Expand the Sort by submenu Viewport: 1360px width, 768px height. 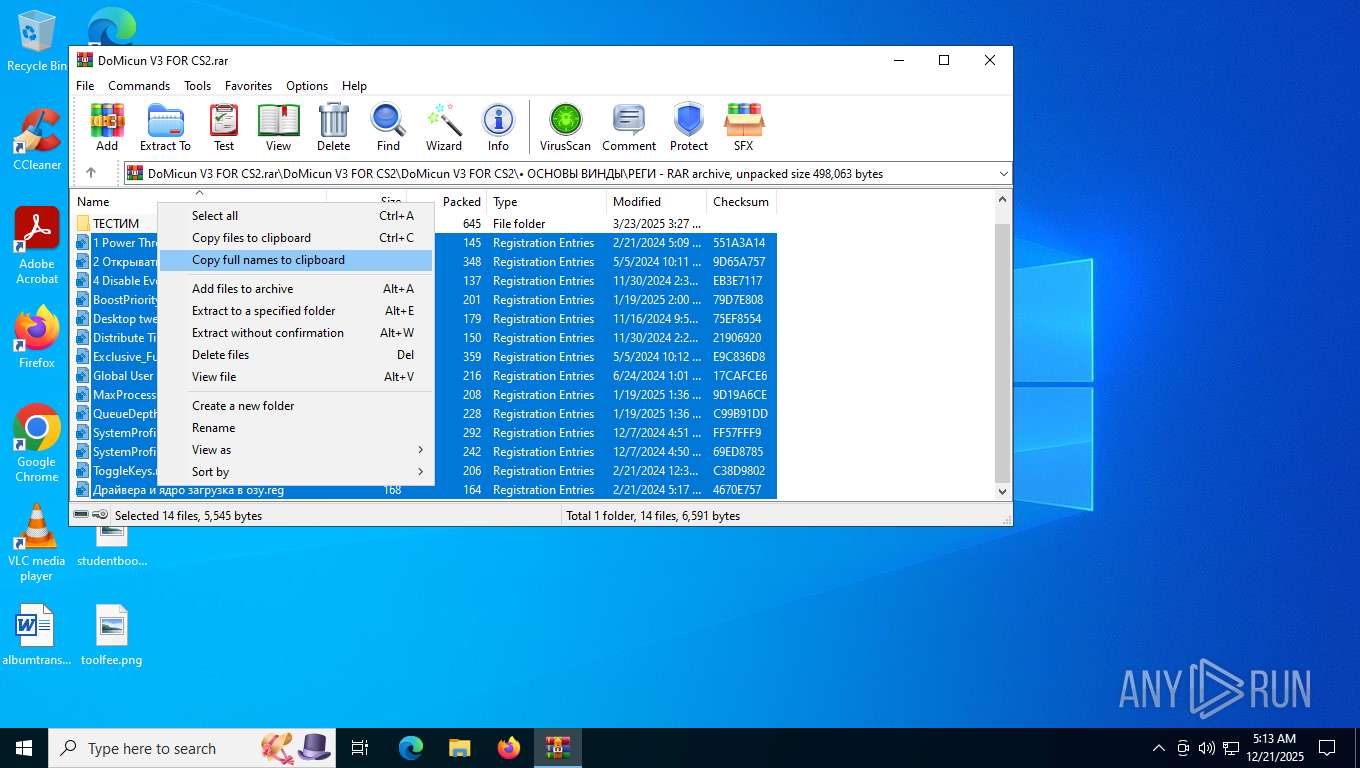point(296,472)
